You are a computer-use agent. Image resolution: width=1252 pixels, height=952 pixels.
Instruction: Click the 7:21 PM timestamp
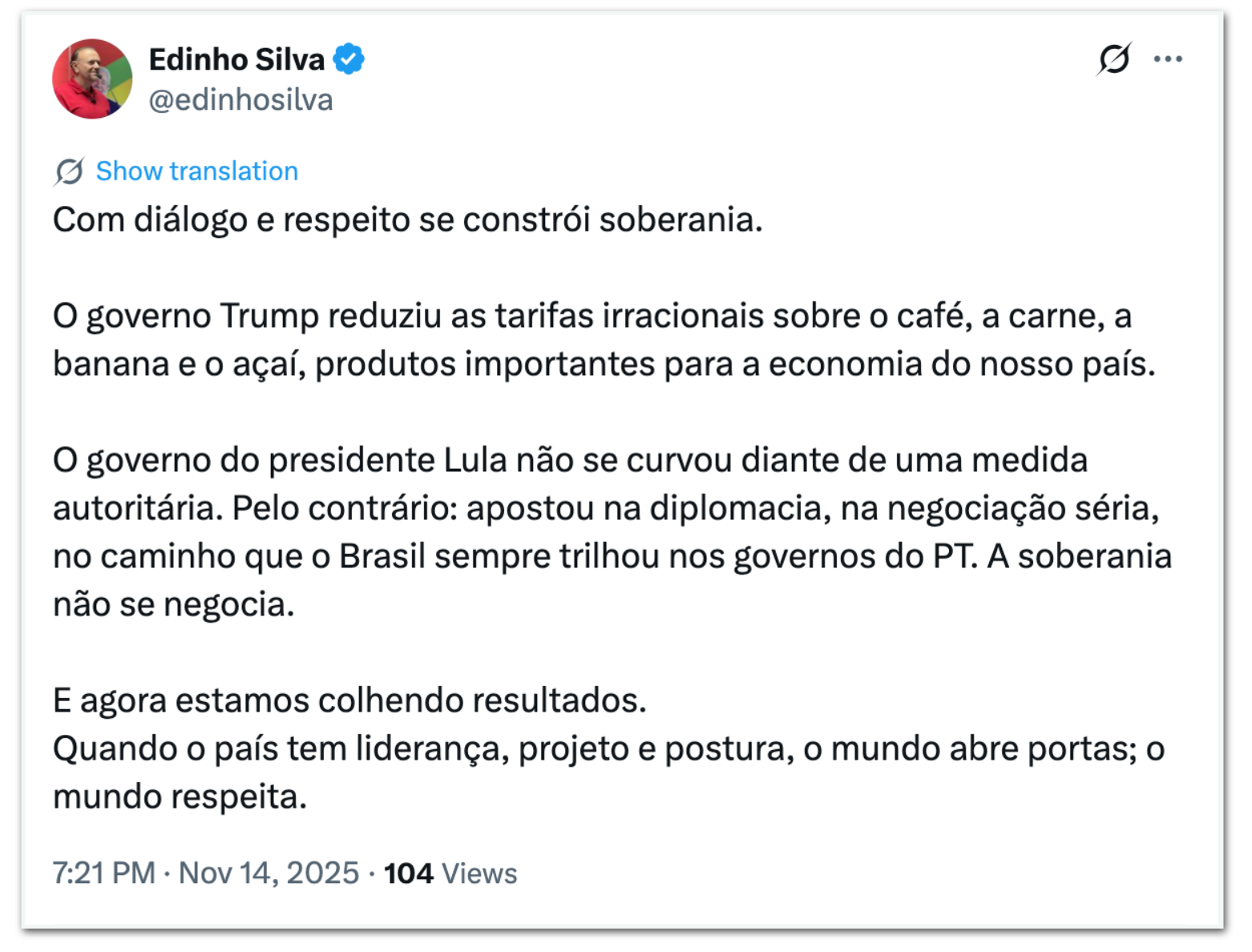coord(104,873)
